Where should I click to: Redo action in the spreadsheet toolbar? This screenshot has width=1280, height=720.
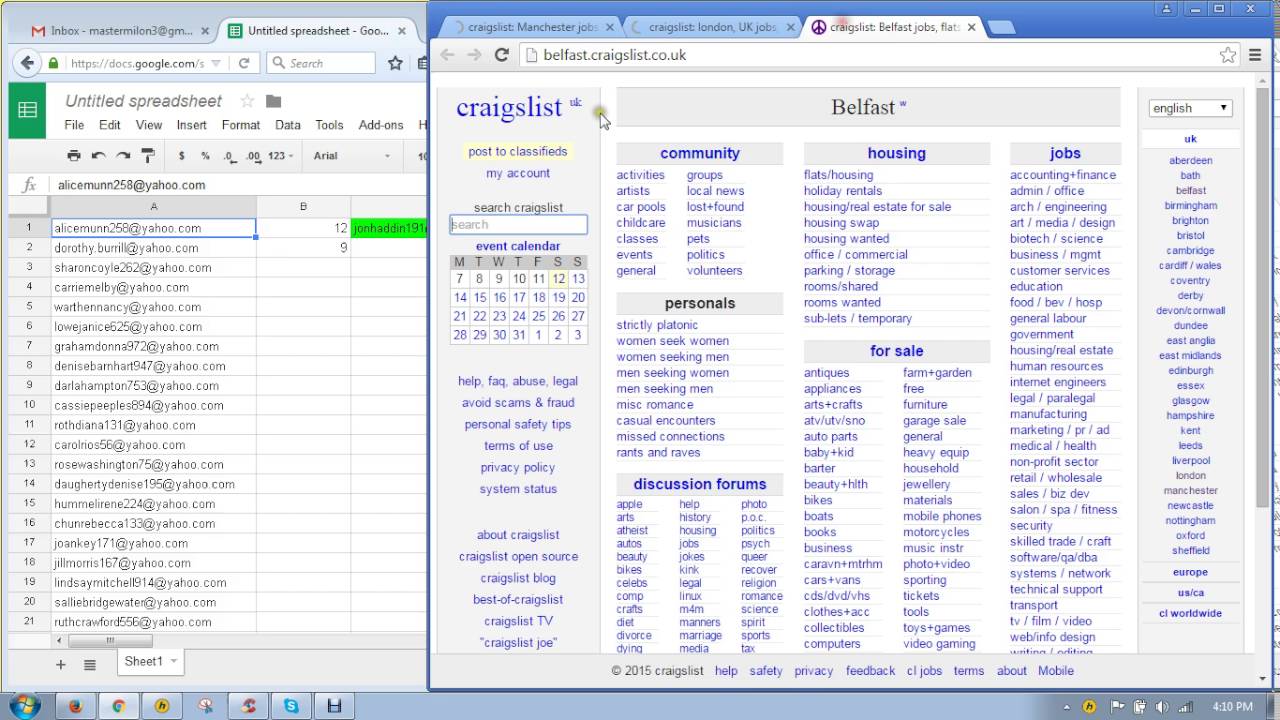(123, 155)
